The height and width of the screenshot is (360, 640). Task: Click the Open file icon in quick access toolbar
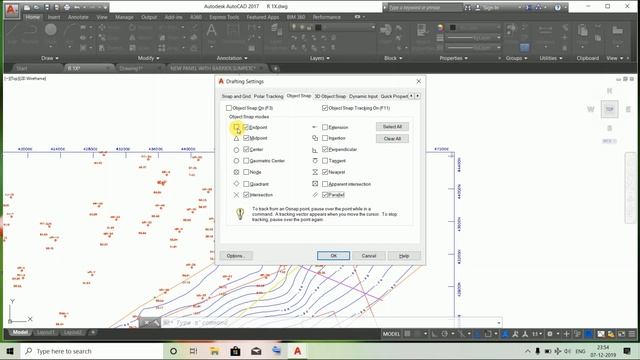pos(37,7)
